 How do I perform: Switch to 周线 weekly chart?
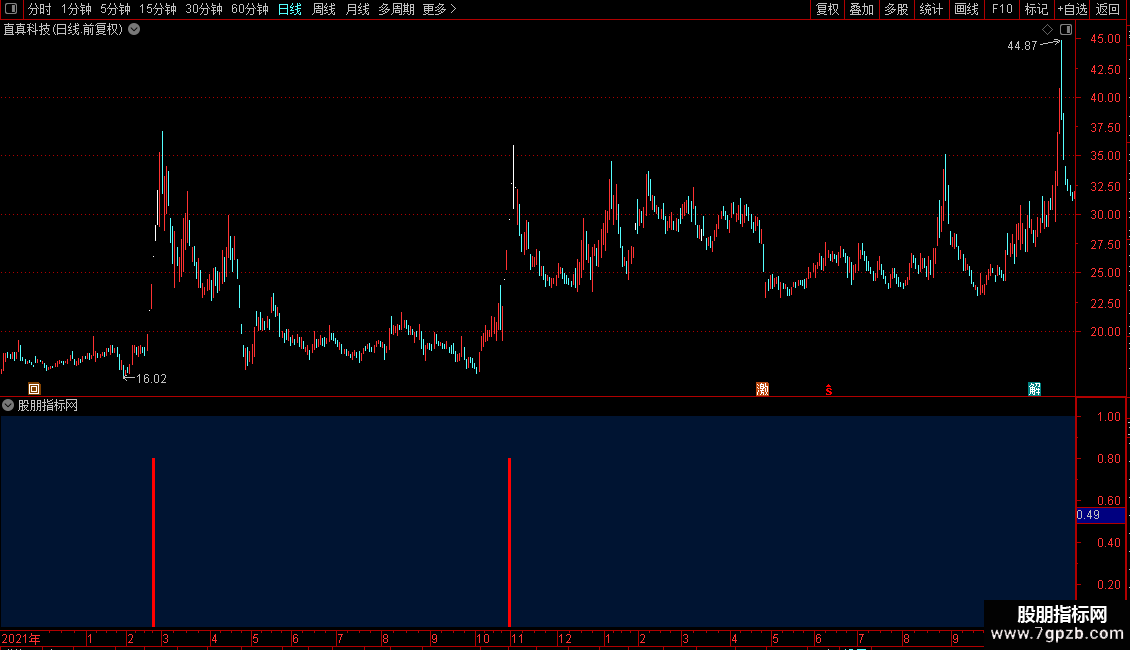pyautogui.click(x=324, y=9)
